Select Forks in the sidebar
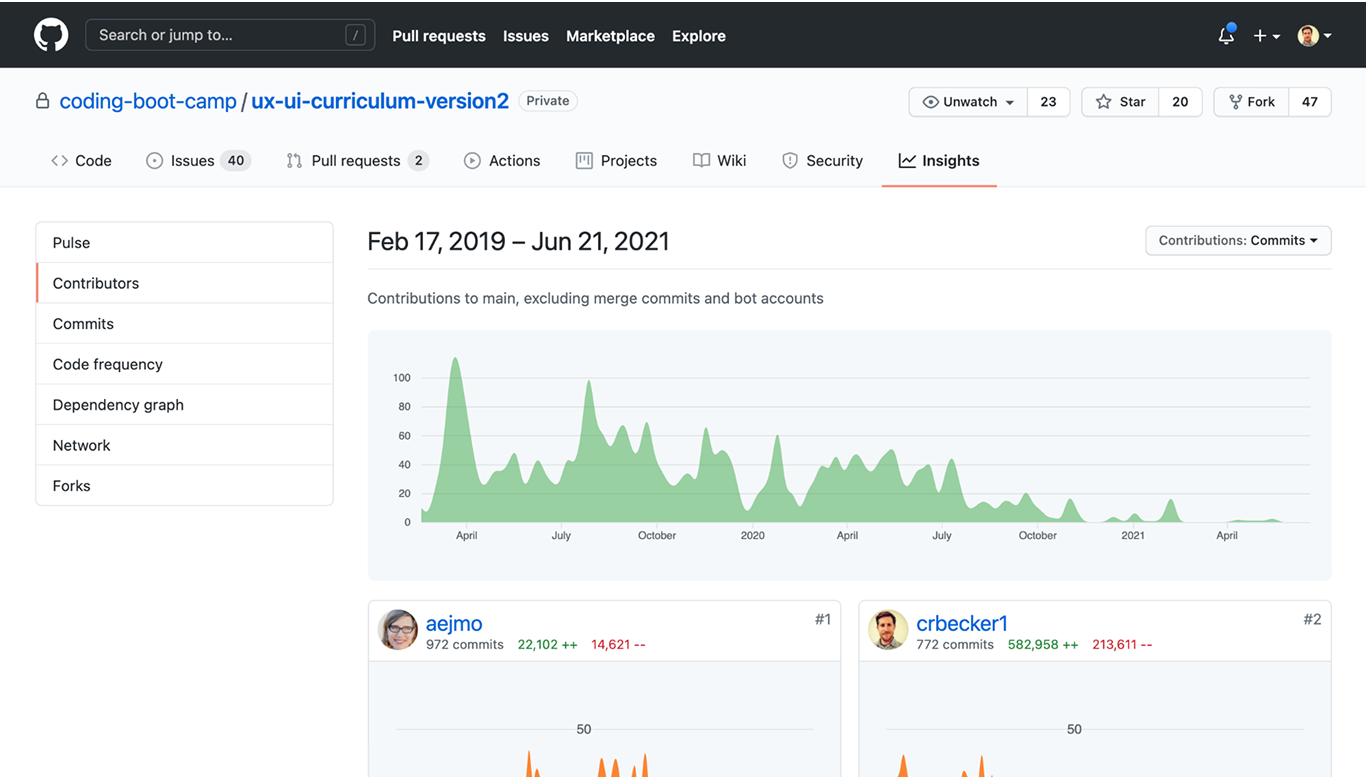This screenshot has width=1366, height=777. (x=185, y=486)
